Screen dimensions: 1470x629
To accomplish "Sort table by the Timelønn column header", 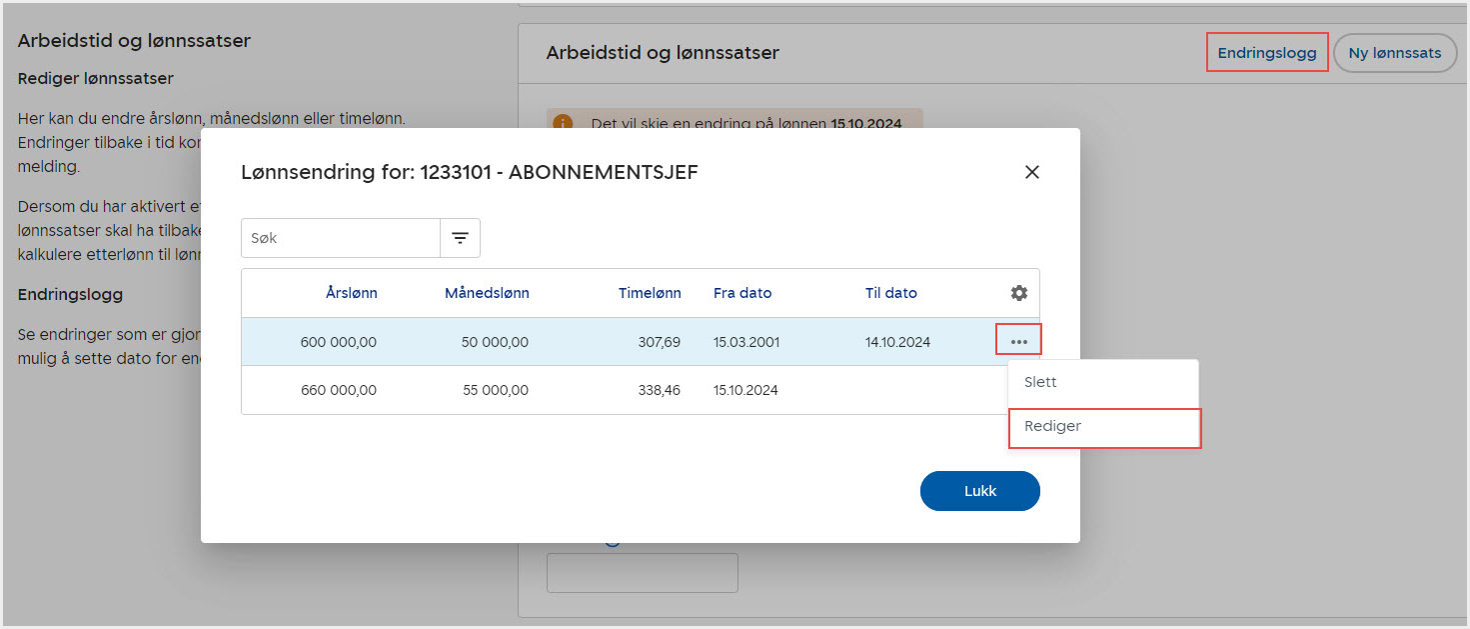I will point(649,293).
